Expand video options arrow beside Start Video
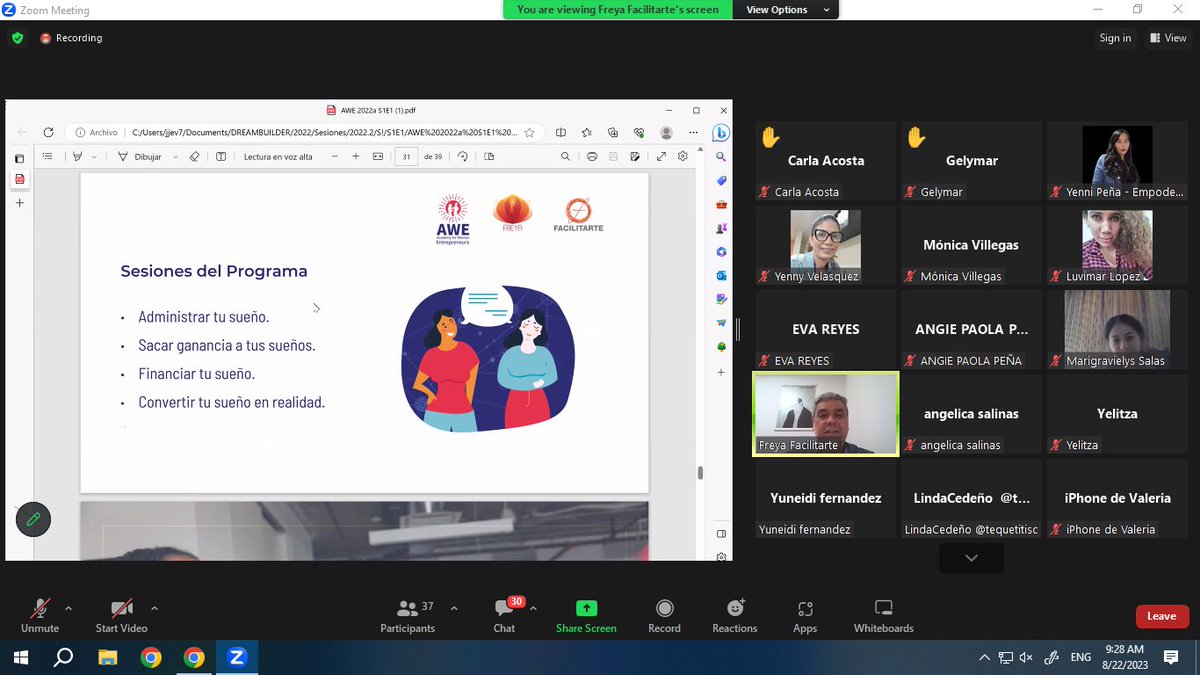 154,608
